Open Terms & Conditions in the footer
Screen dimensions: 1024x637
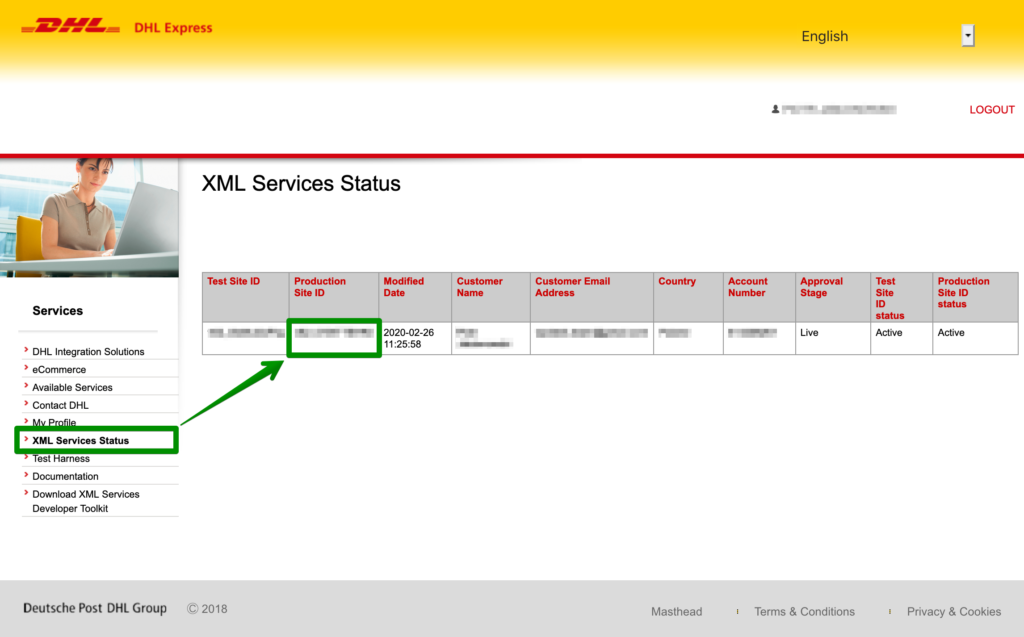click(x=804, y=611)
